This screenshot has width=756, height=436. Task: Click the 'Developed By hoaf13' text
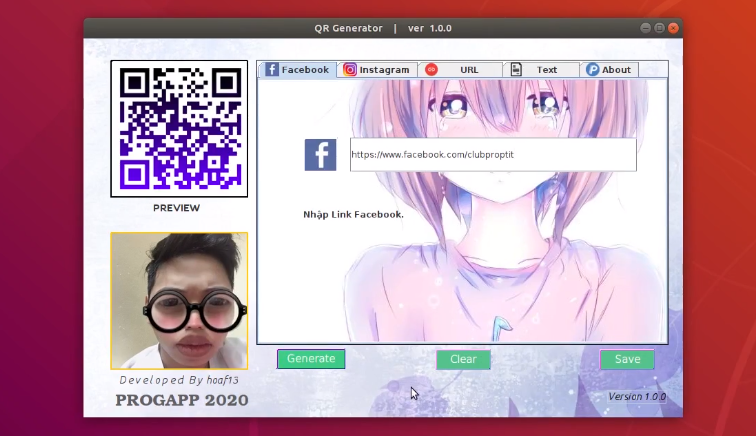(179, 380)
